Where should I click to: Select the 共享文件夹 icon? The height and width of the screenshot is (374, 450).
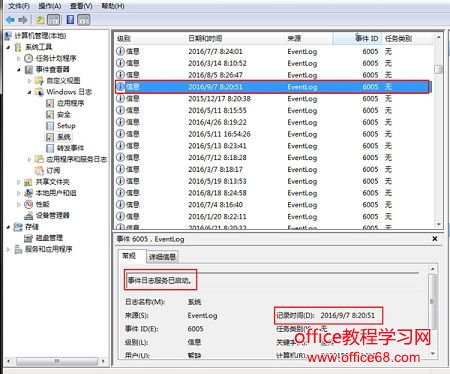(x=28, y=182)
